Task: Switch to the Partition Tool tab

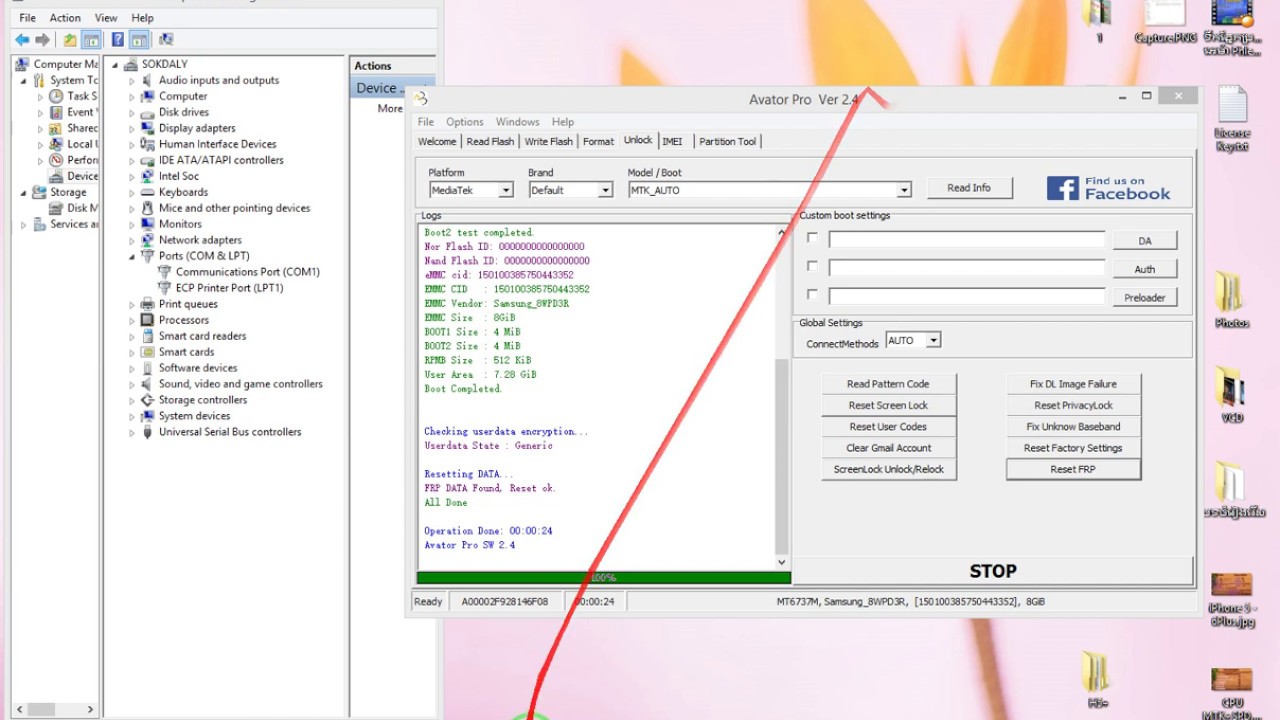Action: pos(728,142)
